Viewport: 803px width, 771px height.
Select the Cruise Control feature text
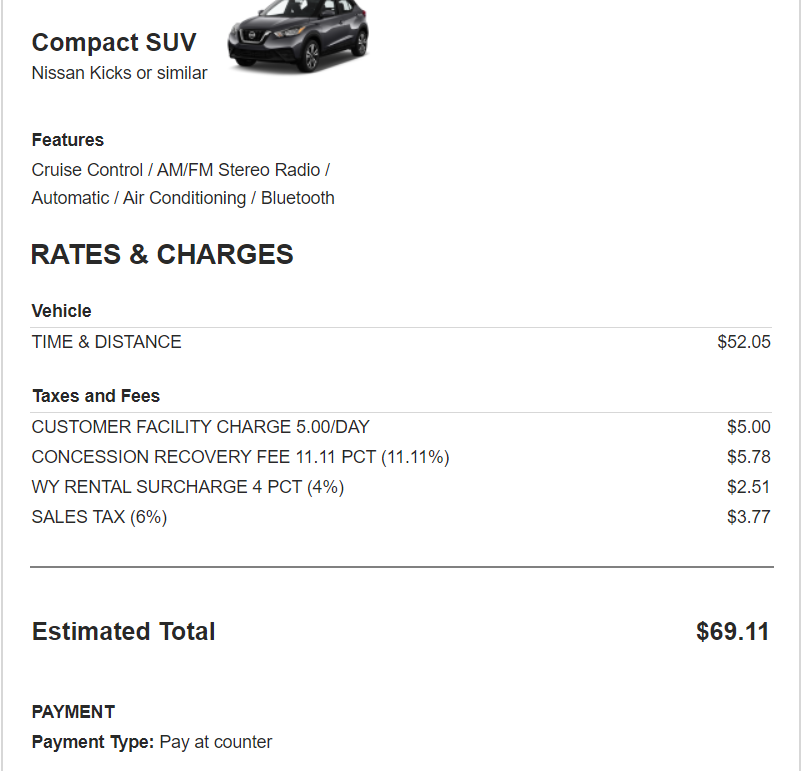(x=87, y=170)
